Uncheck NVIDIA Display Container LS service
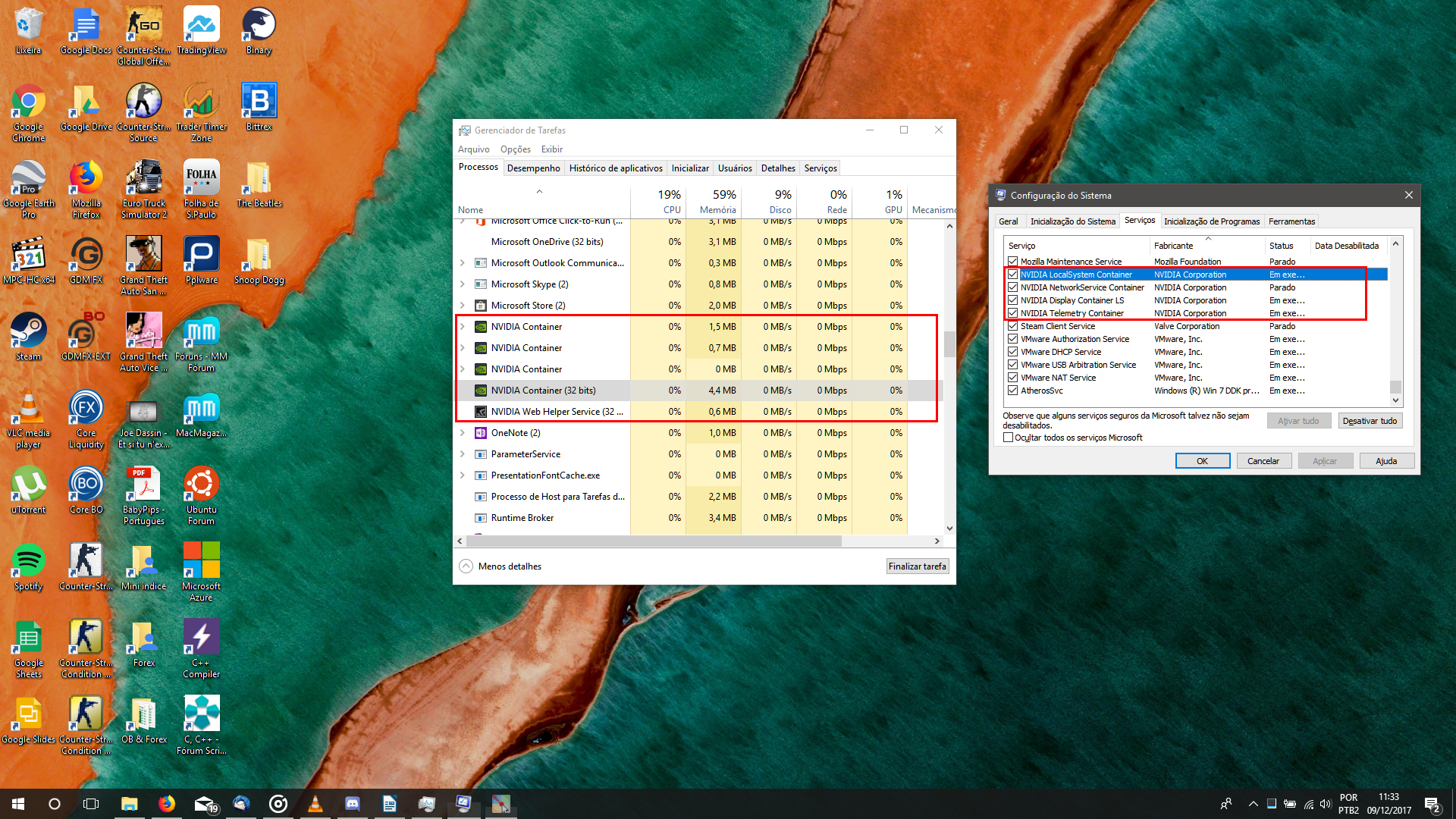 pos(1012,300)
